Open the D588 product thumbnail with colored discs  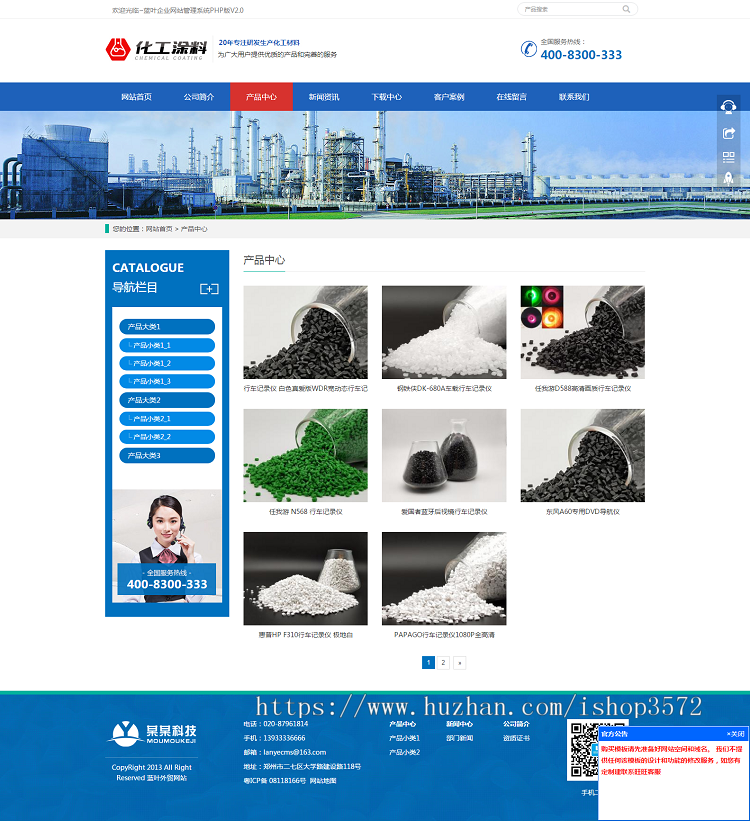(582, 332)
